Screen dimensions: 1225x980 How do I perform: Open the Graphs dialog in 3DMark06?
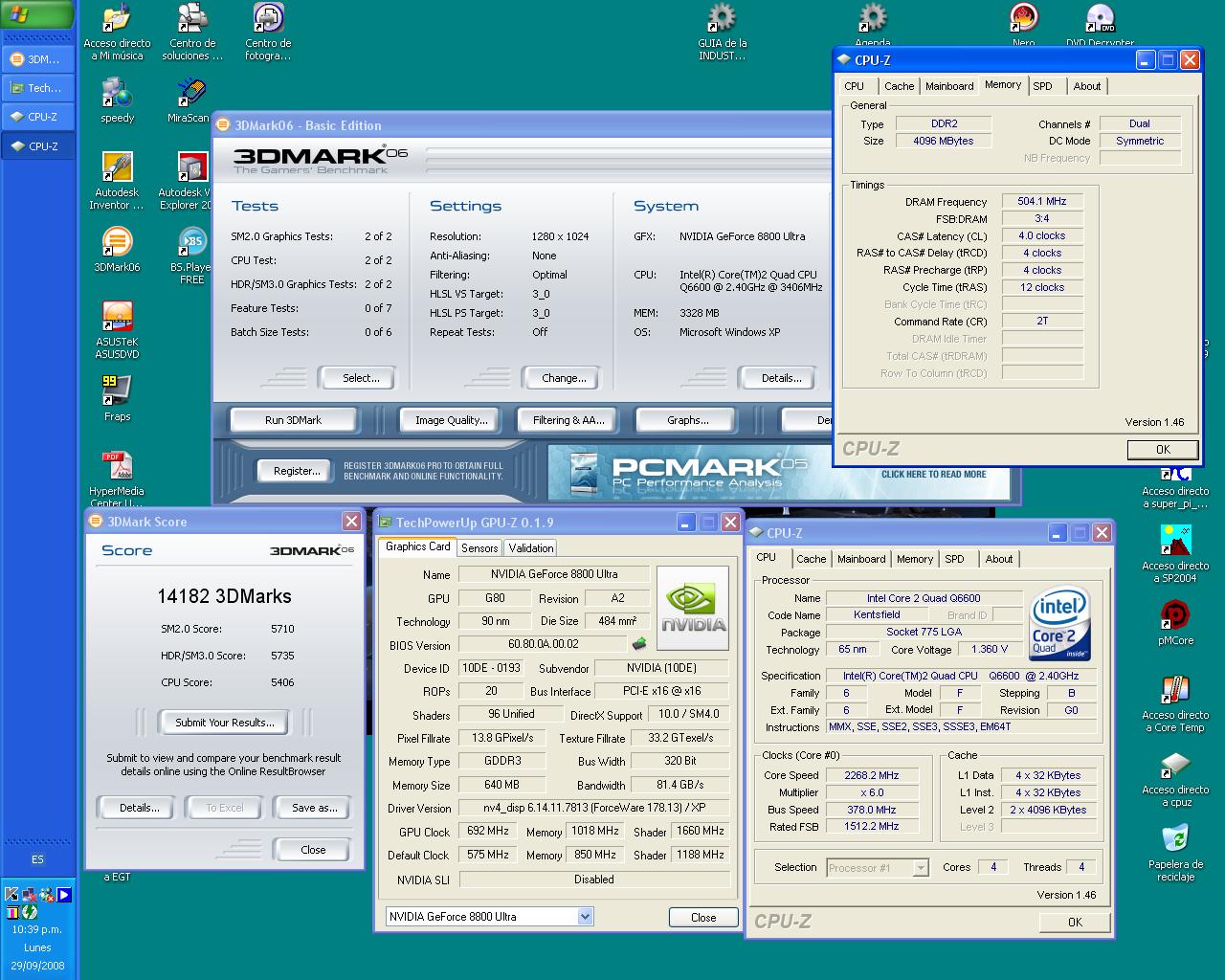tap(688, 420)
